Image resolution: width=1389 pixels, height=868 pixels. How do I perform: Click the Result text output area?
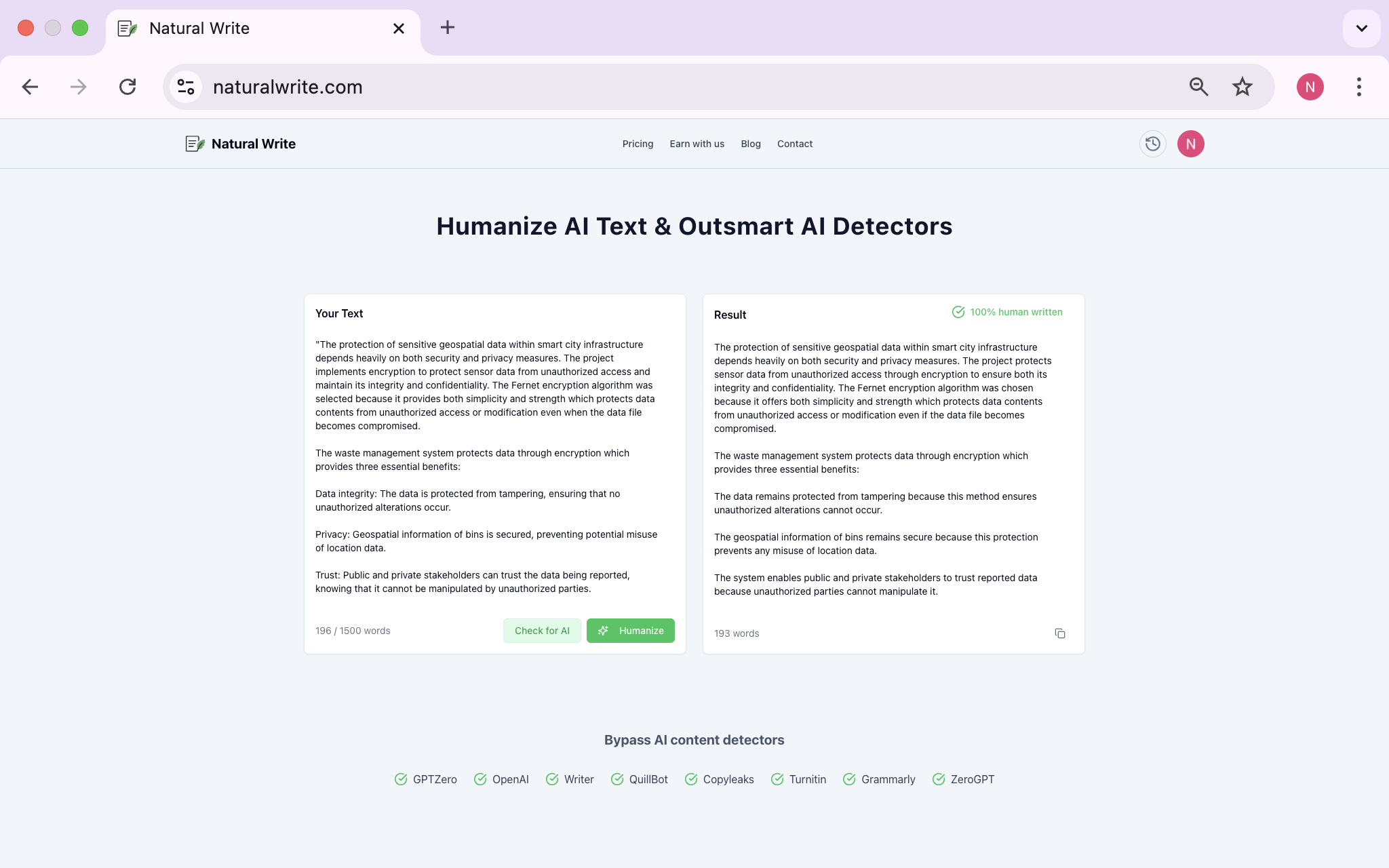[893, 469]
